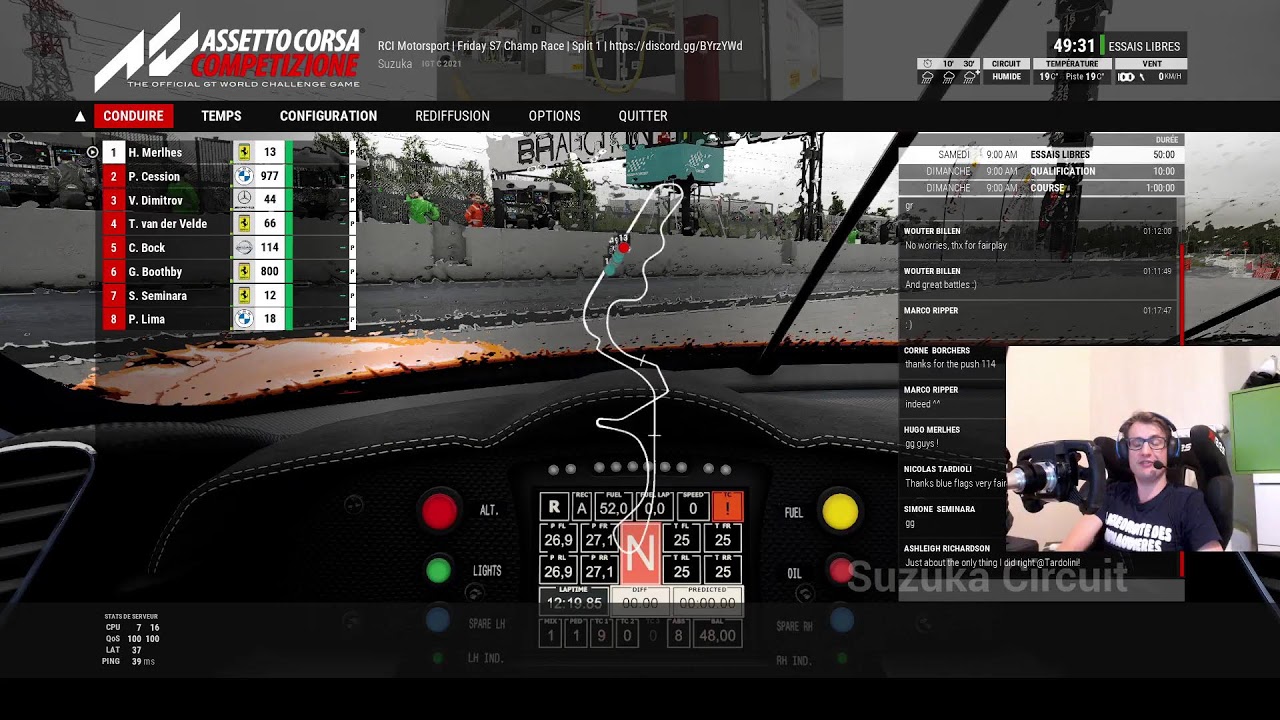The height and width of the screenshot is (720, 1280).
Task: Push the red OIL dashboard button
Action: (x=840, y=571)
